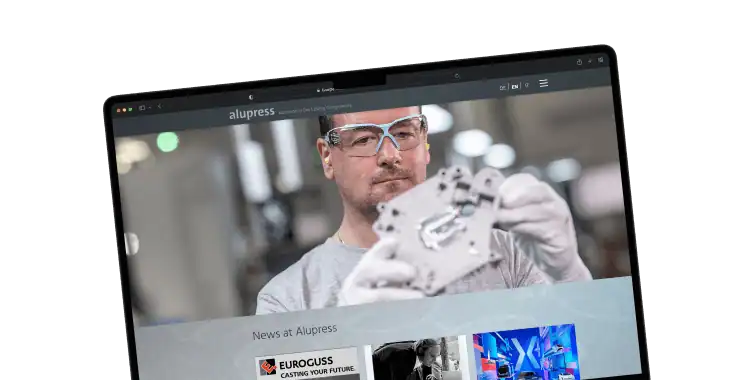Switch the site language to DE
The image size is (752, 380).
coord(503,88)
